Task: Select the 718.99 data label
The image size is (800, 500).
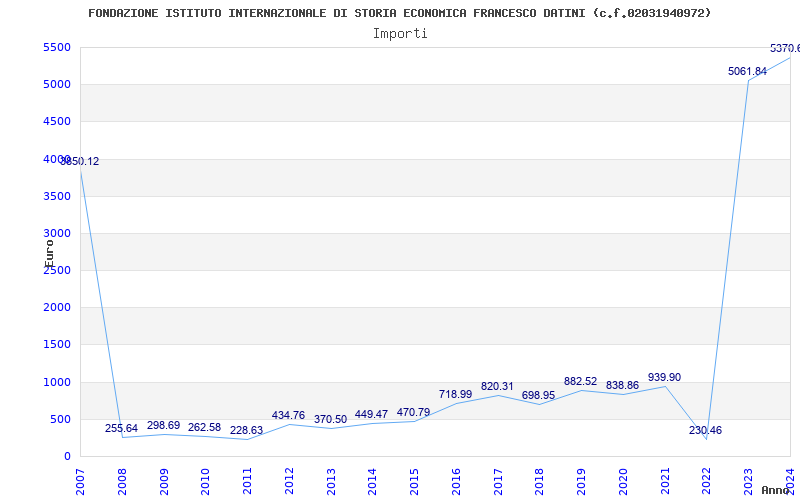Action: click(x=455, y=394)
